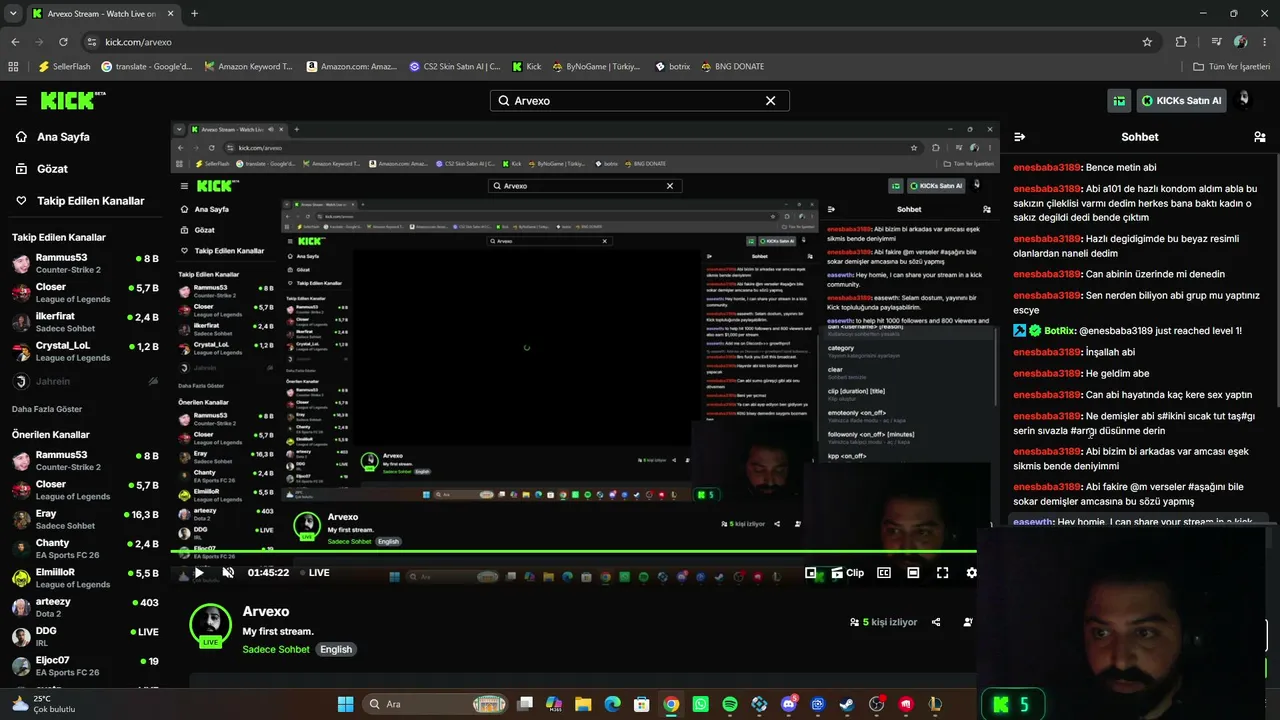Enable picture-in-picture mini player
Viewport: 1280px width, 720px height.
point(811,573)
